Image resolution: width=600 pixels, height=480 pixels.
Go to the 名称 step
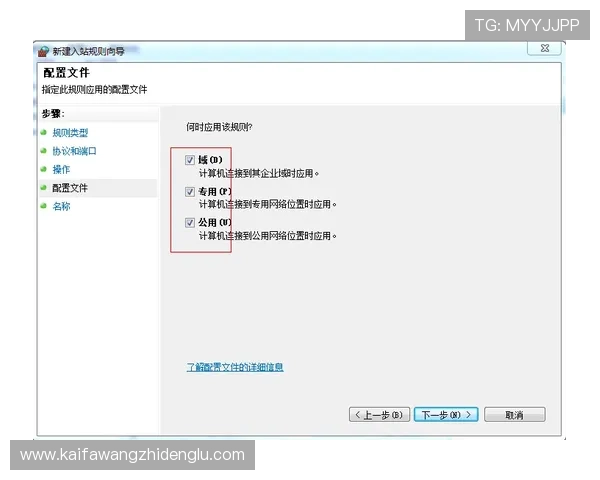pos(61,206)
